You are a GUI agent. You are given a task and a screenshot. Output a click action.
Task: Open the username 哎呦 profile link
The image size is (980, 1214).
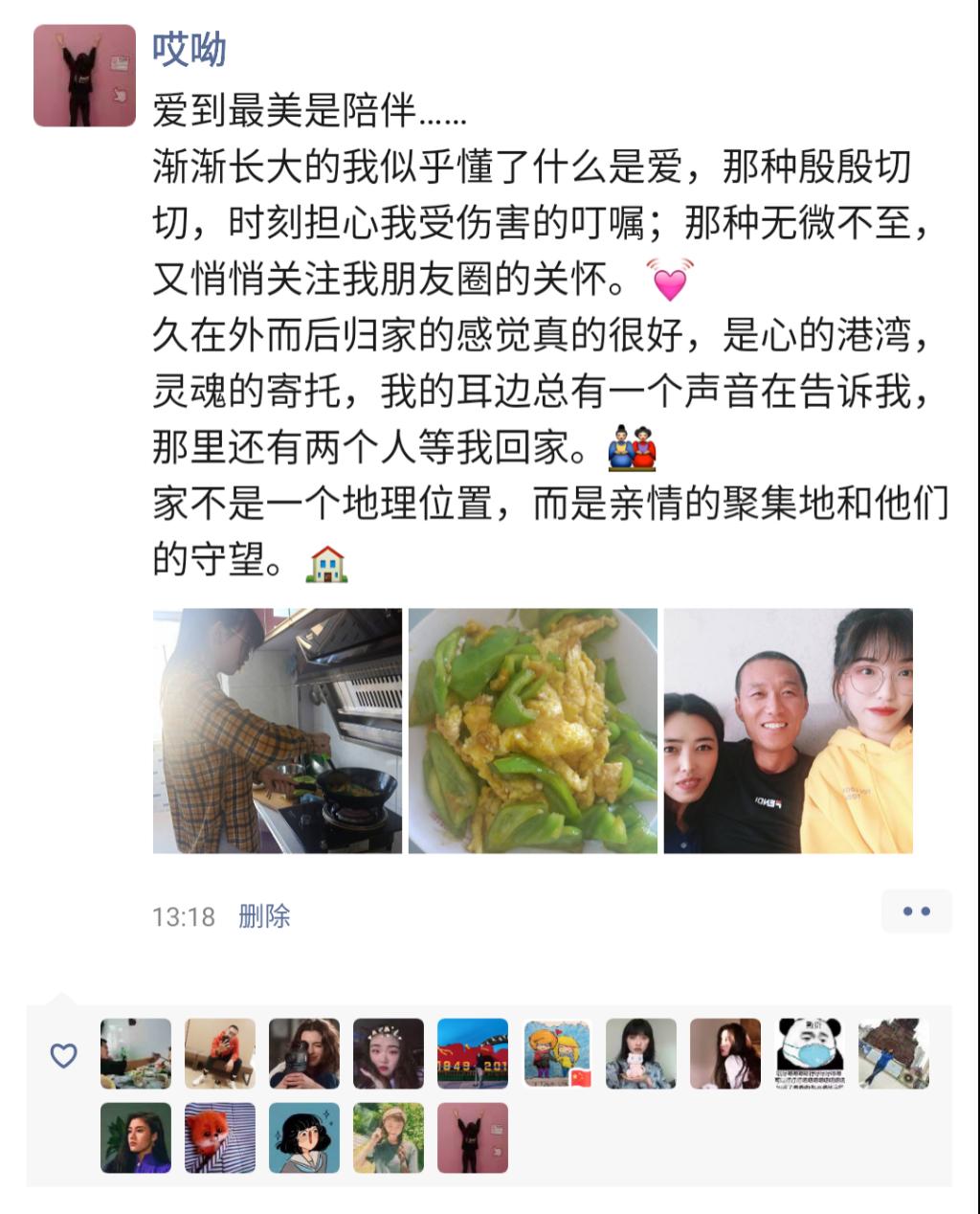click(189, 49)
